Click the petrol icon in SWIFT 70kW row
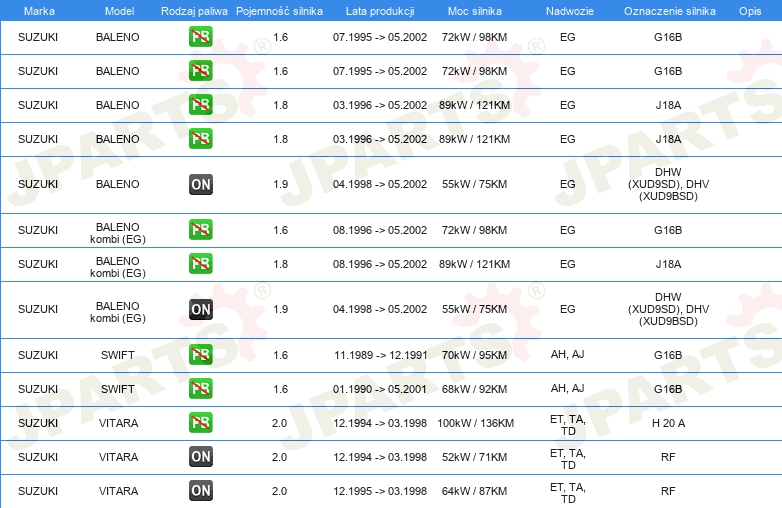The width and height of the screenshot is (782, 508). coord(201,355)
